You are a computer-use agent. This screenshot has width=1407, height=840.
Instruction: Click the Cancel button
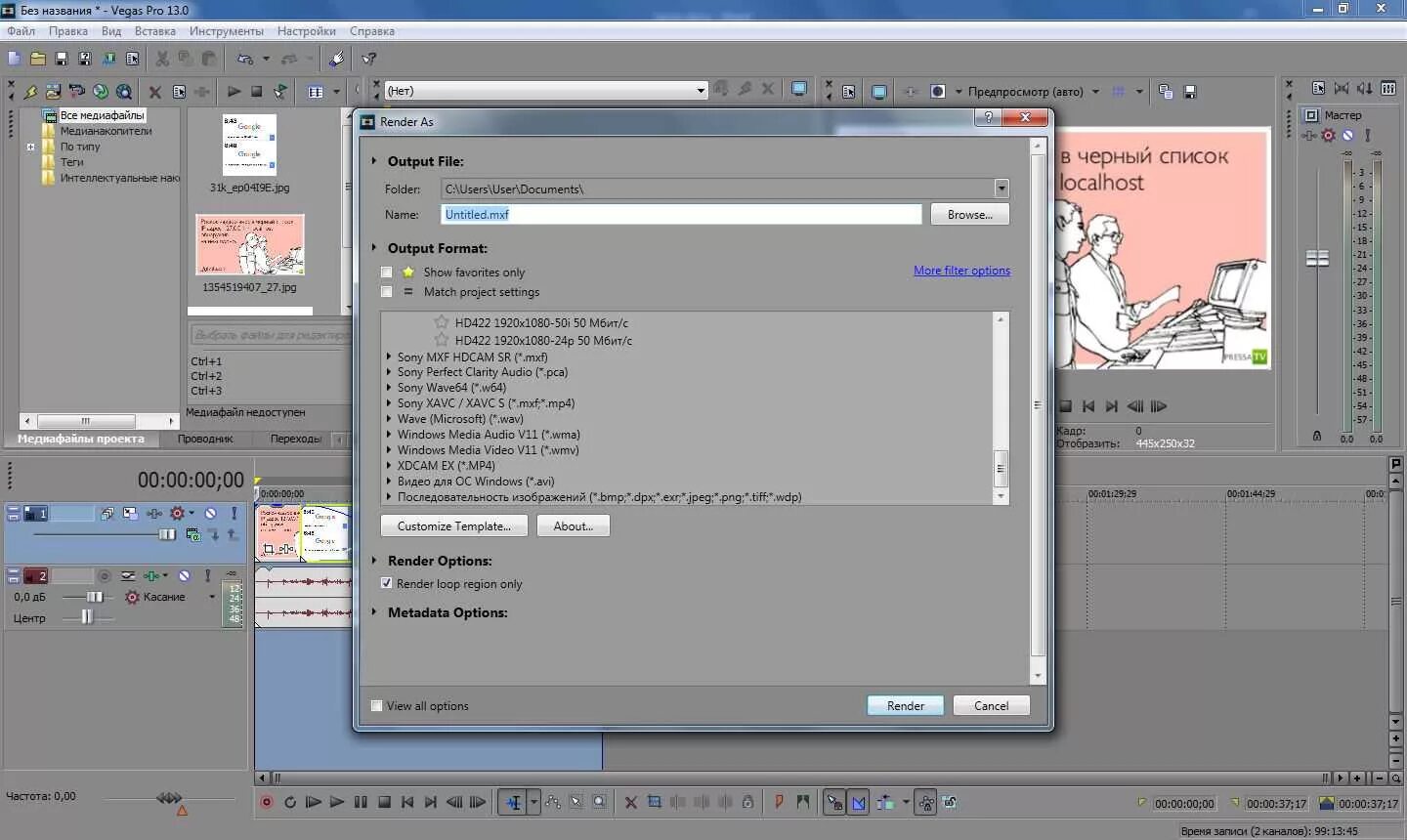pyautogui.click(x=991, y=705)
